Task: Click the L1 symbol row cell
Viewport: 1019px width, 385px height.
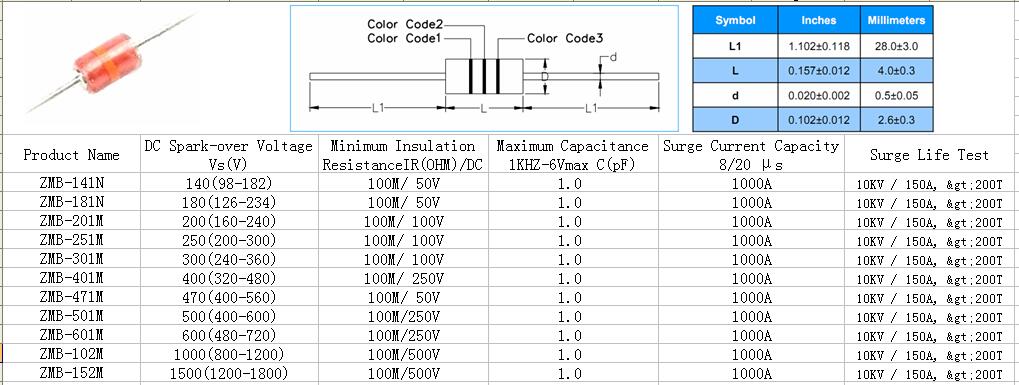Action: [735, 46]
